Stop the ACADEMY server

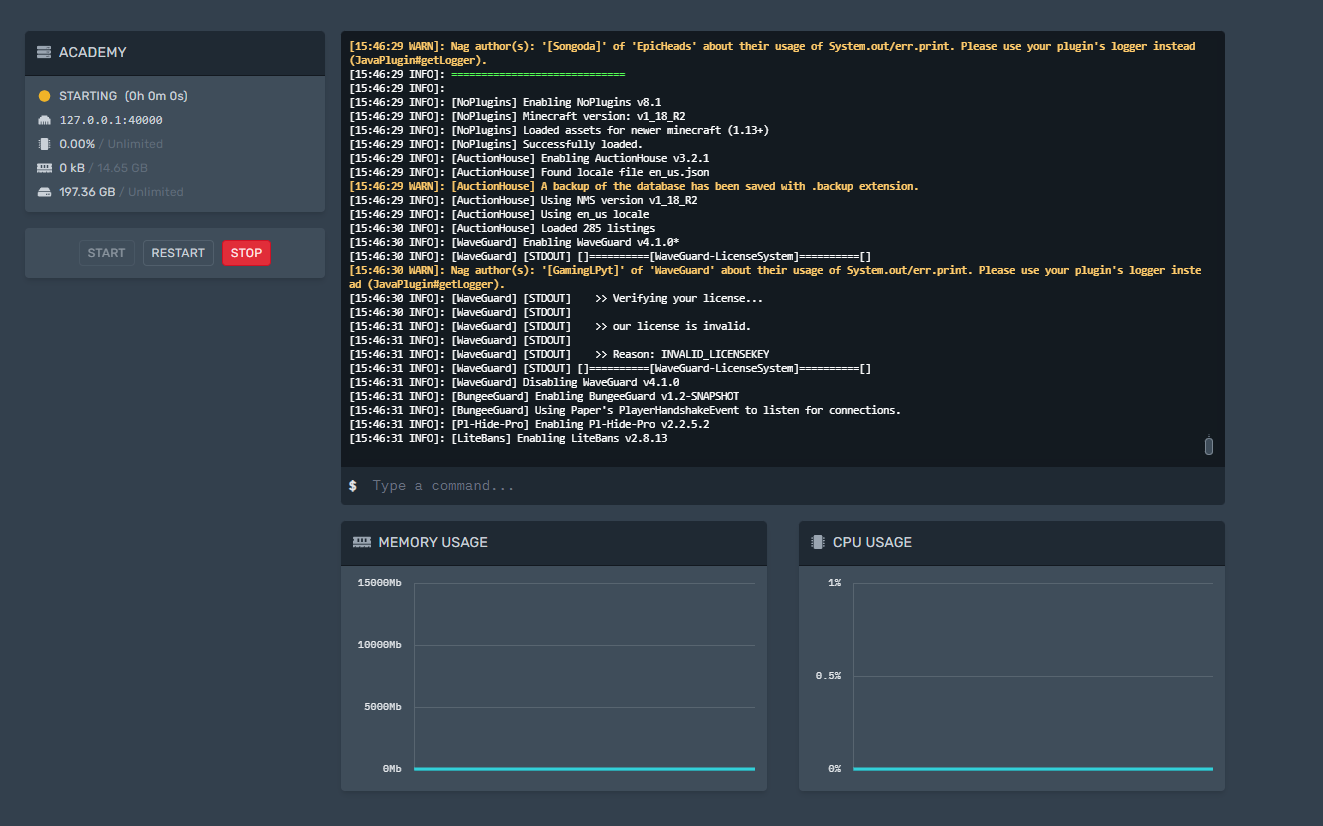[246, 252]
